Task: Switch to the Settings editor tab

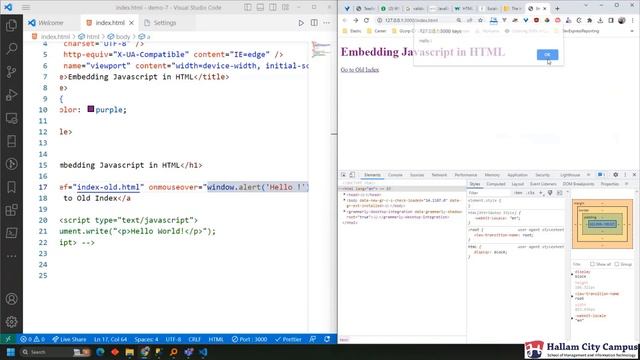Action: (x=160, y=23)
